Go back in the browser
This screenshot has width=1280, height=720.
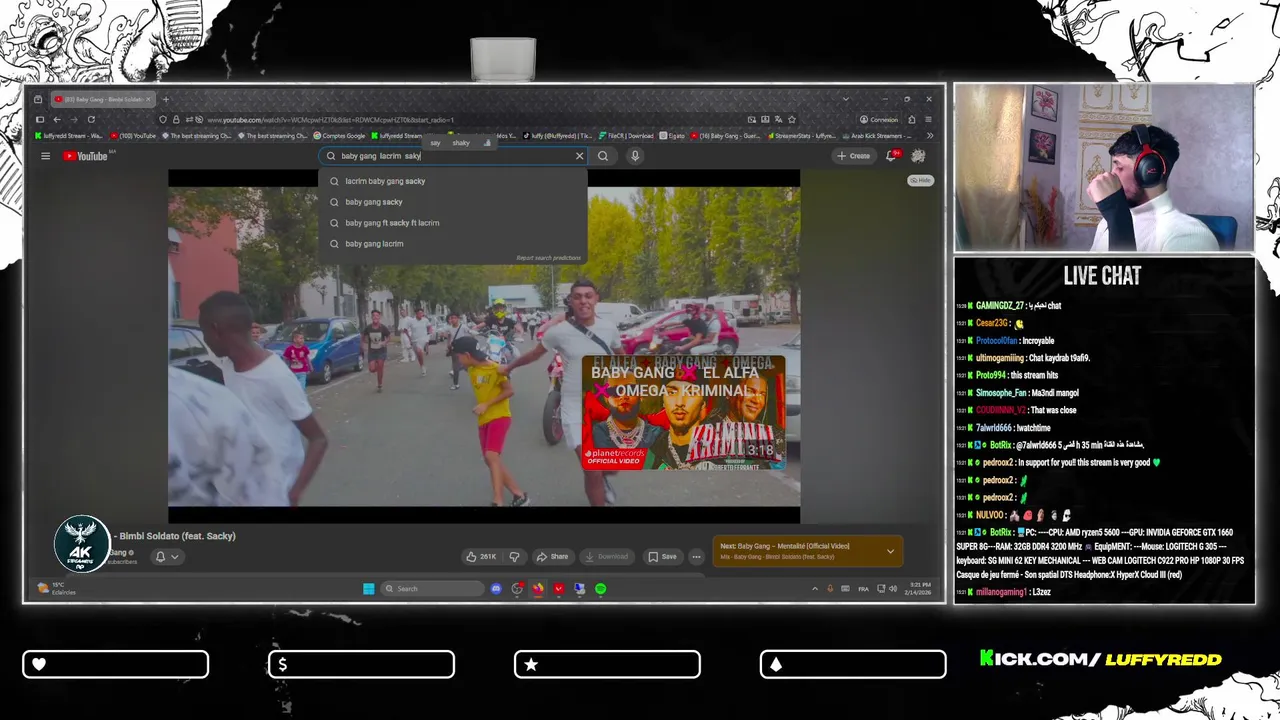pyautogui.click(x=57, y=120)
